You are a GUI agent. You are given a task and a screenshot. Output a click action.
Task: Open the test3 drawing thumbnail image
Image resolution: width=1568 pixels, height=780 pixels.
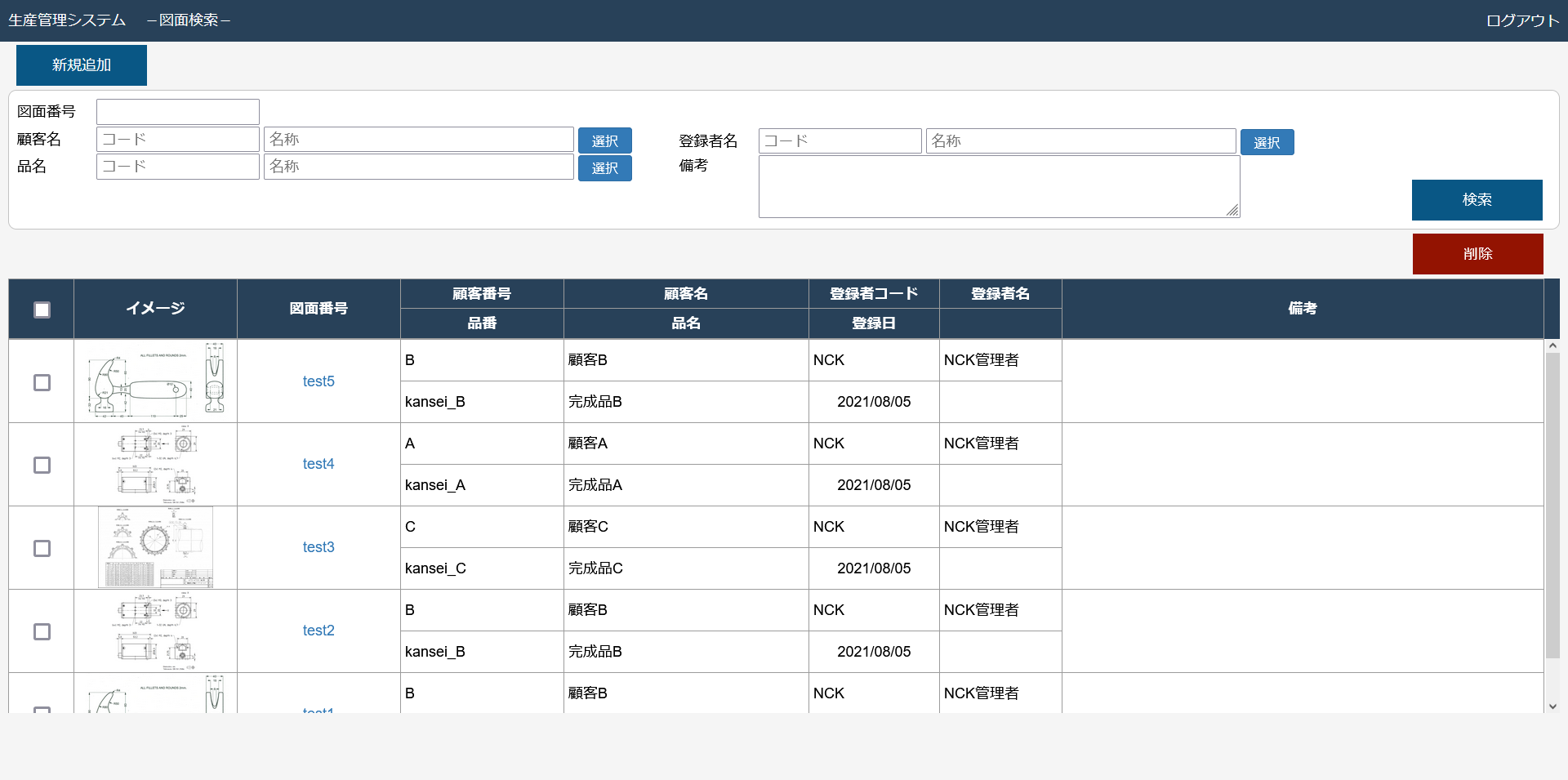[x=155, y=547]
